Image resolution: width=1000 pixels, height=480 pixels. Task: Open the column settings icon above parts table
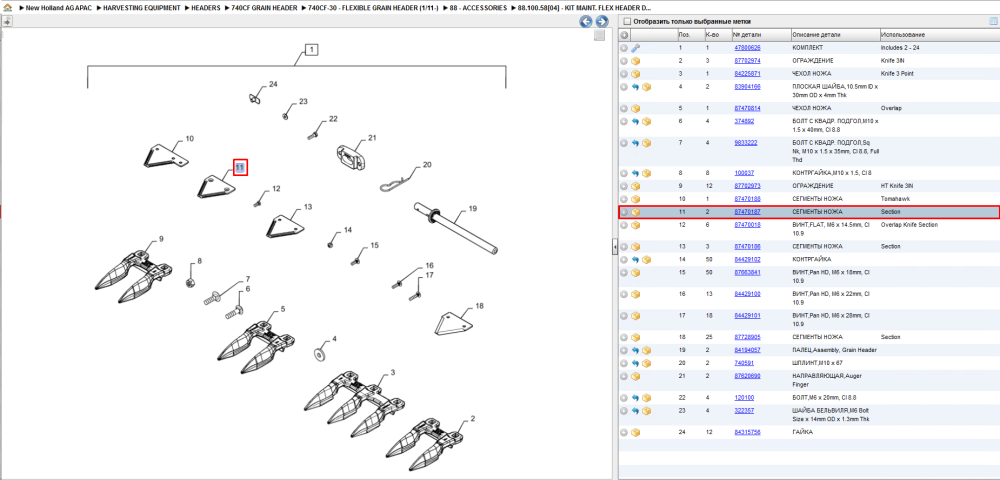coord(992,21)
